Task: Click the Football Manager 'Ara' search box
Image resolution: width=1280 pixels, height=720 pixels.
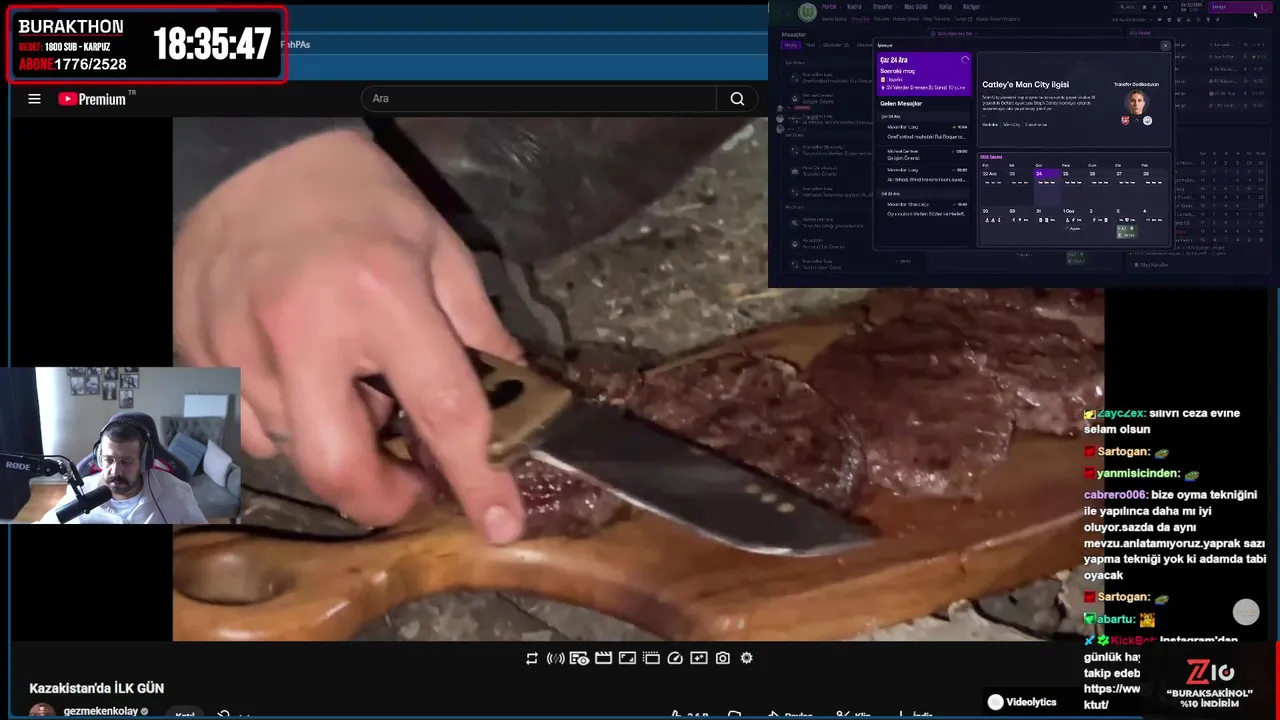Action: pos(1128,7)
